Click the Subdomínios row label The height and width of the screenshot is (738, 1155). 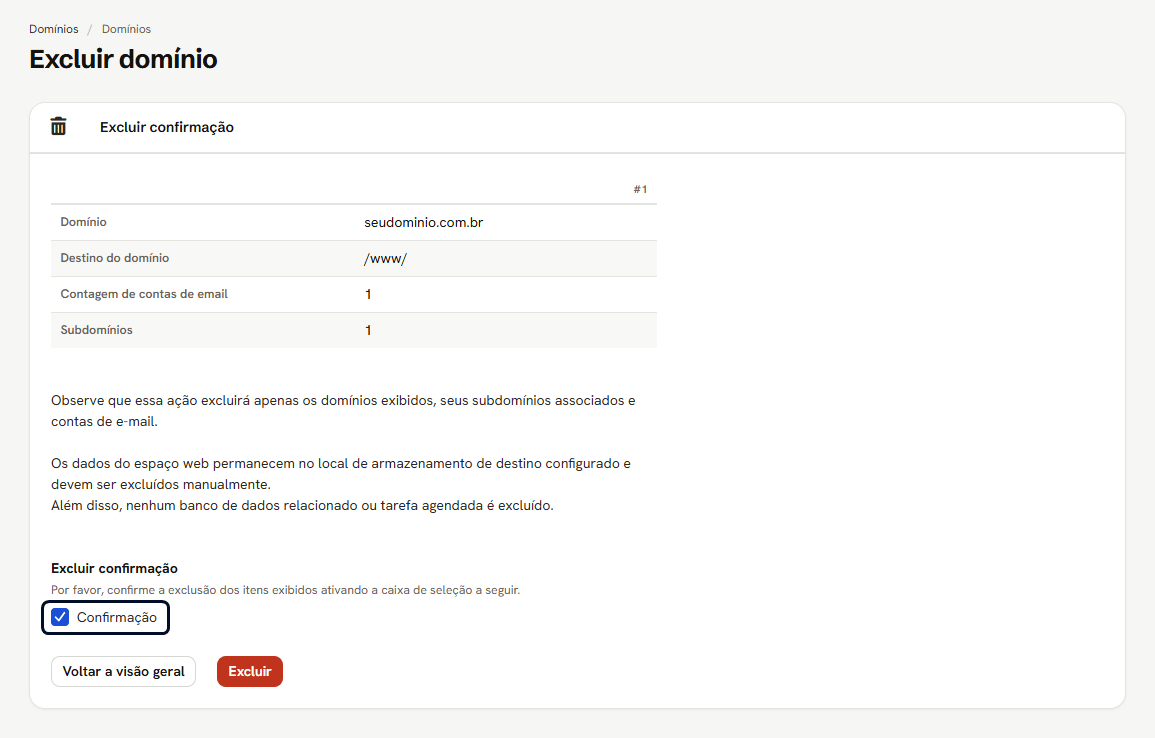click(96, 330)
